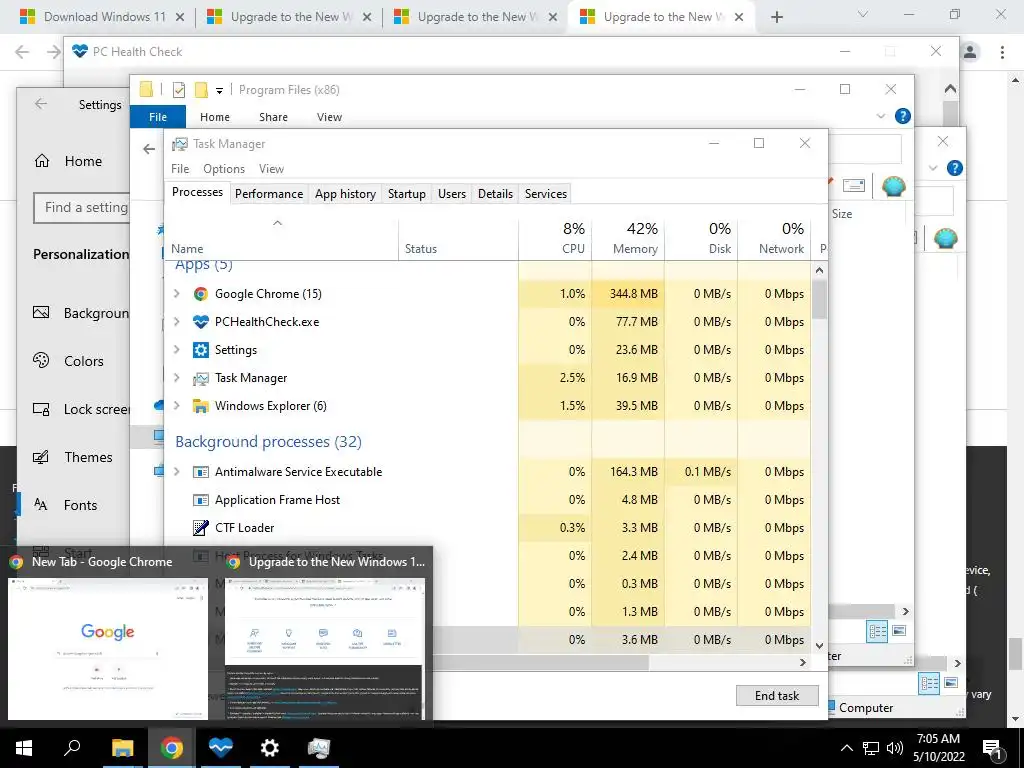
Task: Expand the Google Chrome (15) process group
Action: (x=176, y=294)
